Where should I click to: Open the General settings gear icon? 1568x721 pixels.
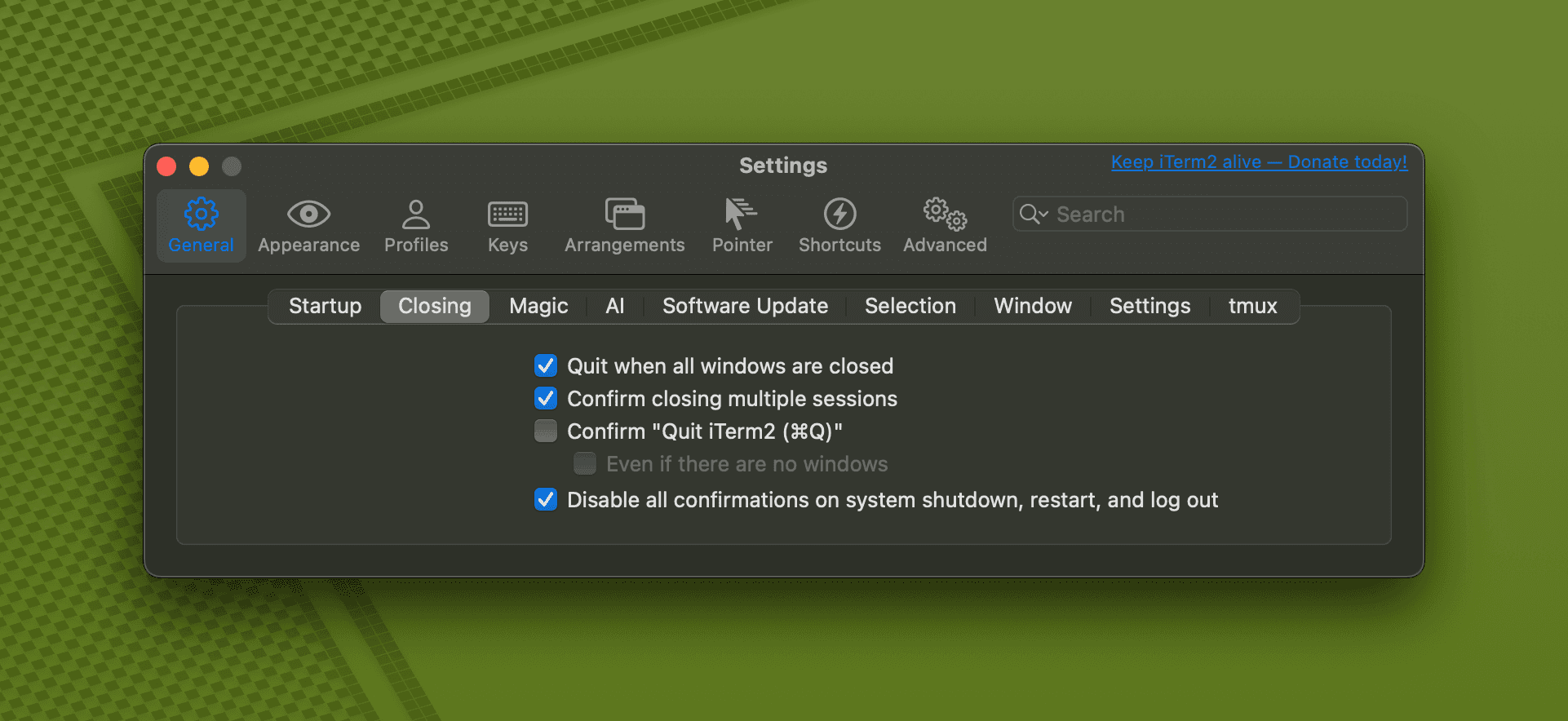201,215
